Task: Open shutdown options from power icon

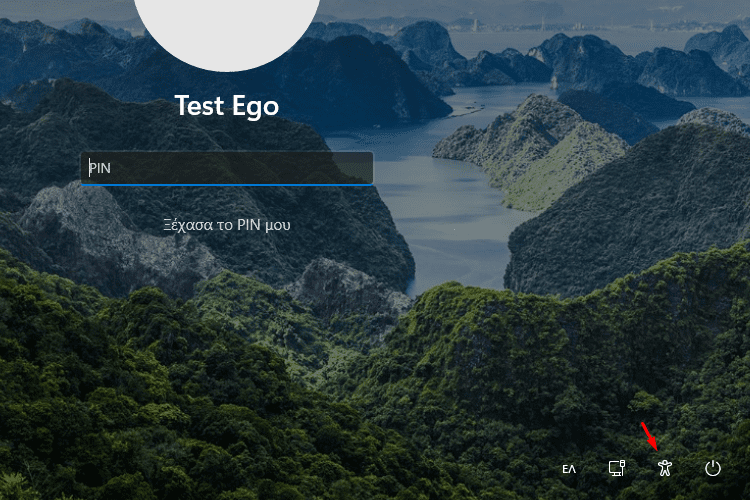Action: coord(713,468)
